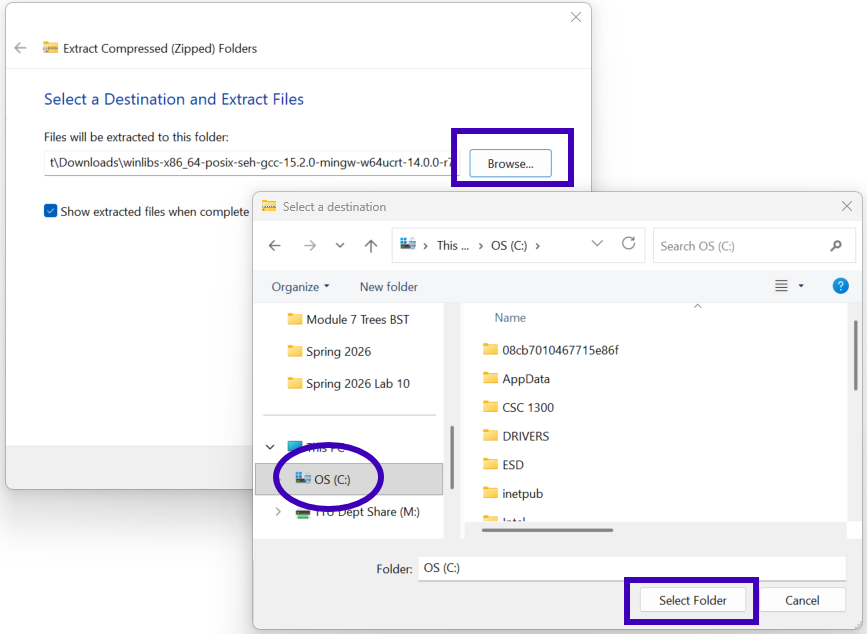Expand the address bar history dropdown
867x634 pixels.
click(x=597, y=244)
